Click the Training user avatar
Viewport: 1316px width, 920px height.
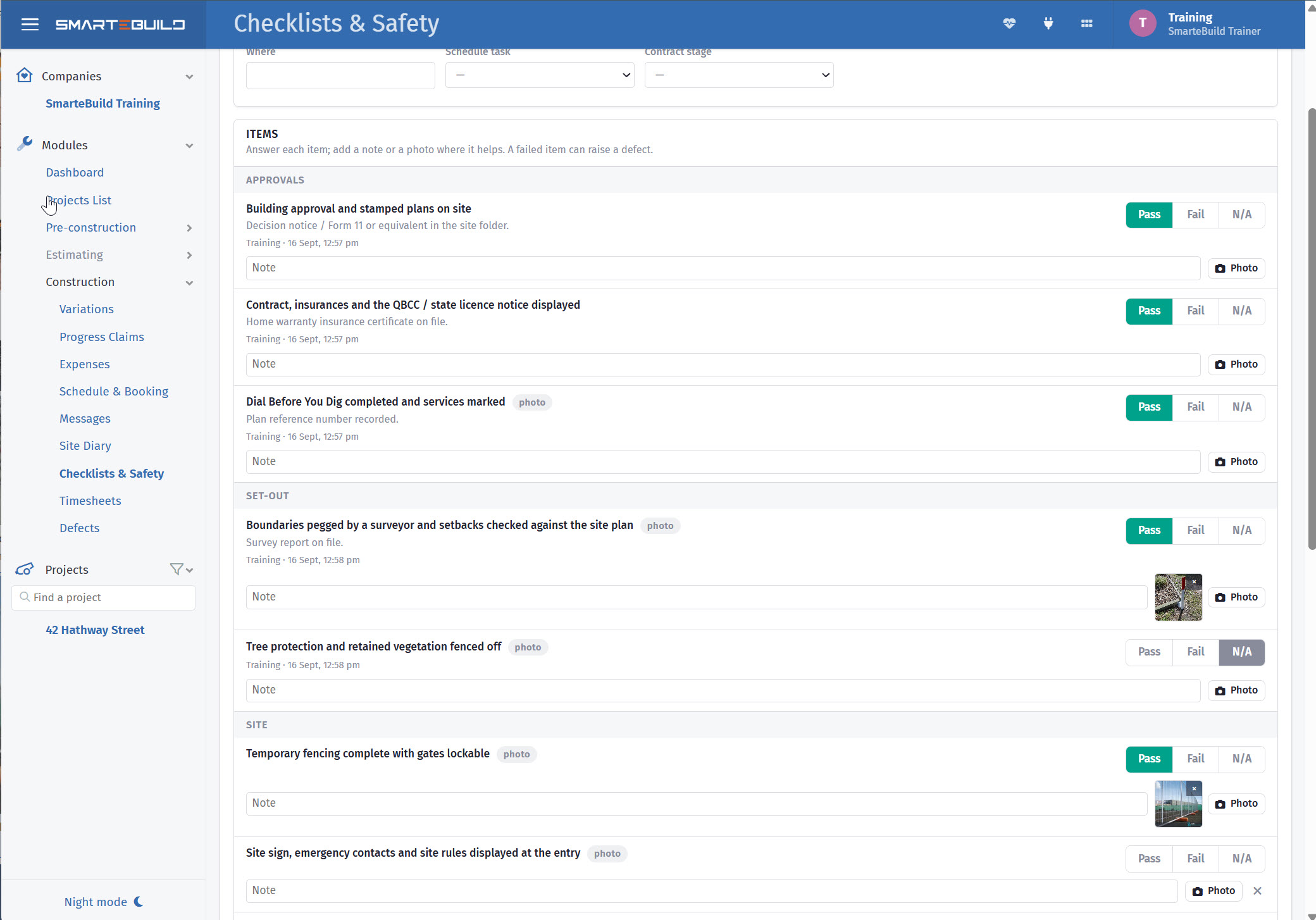click(x=1143, y=23)
